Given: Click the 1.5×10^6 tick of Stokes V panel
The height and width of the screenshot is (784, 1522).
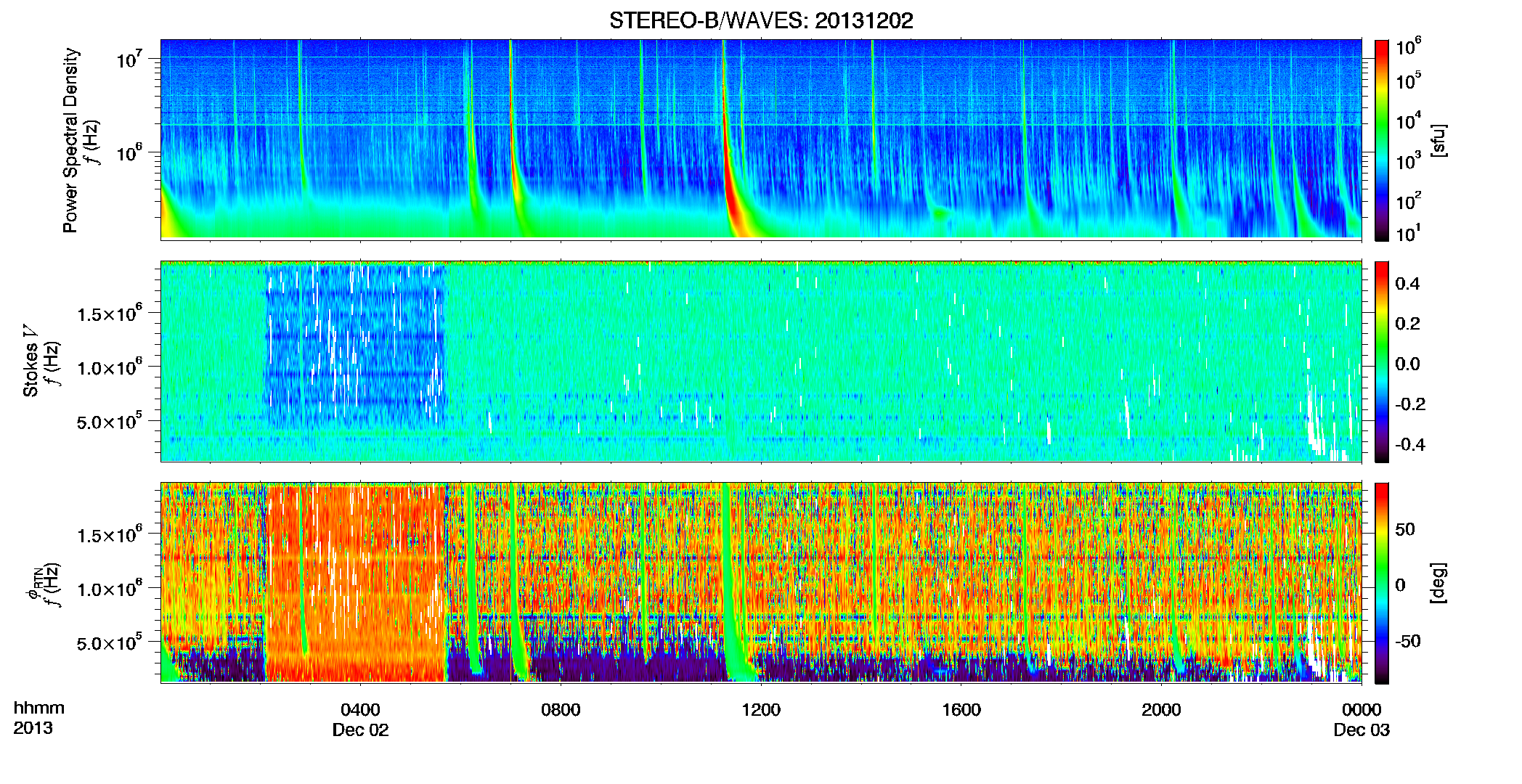Looking at the screenshot, I should (x=109, y=313).
